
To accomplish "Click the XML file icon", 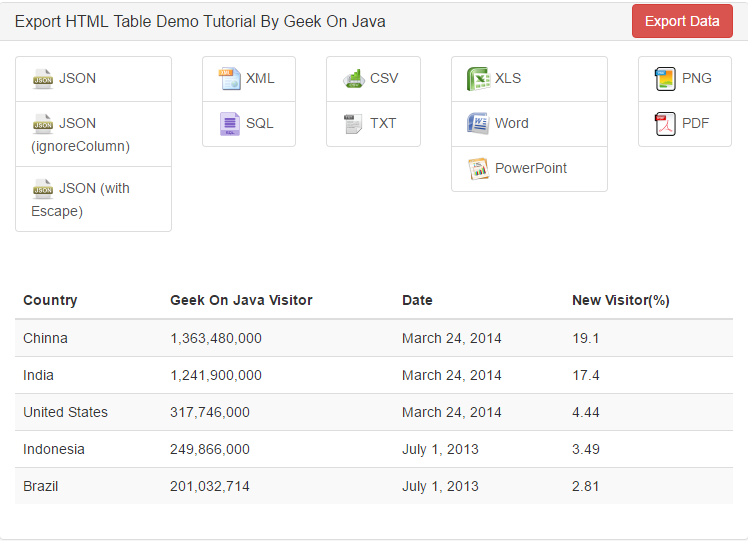I will point(230,79).
